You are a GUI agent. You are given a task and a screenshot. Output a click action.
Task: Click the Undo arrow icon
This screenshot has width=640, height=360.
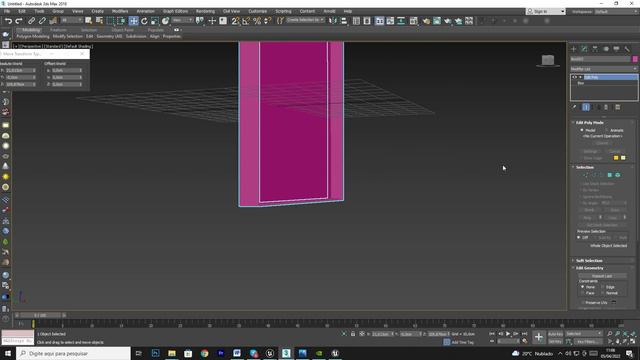point(8,21)
